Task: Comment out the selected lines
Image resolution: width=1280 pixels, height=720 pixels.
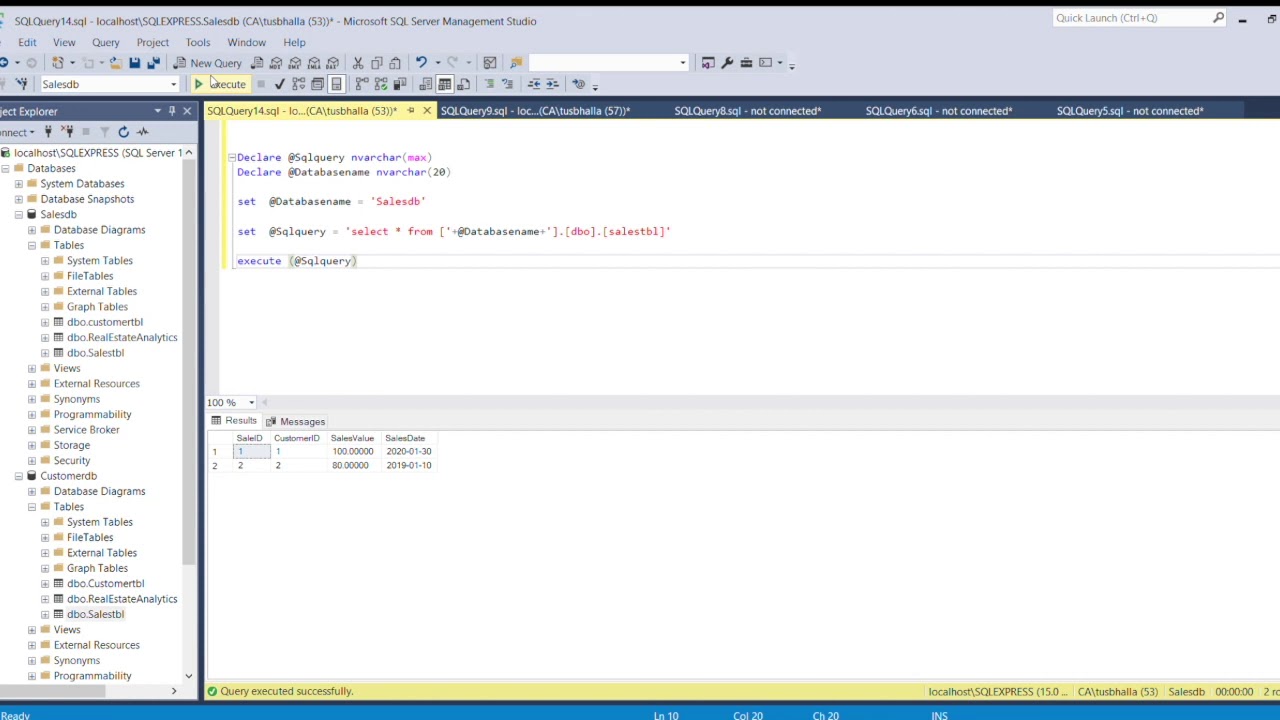Action: pos(489,84)
